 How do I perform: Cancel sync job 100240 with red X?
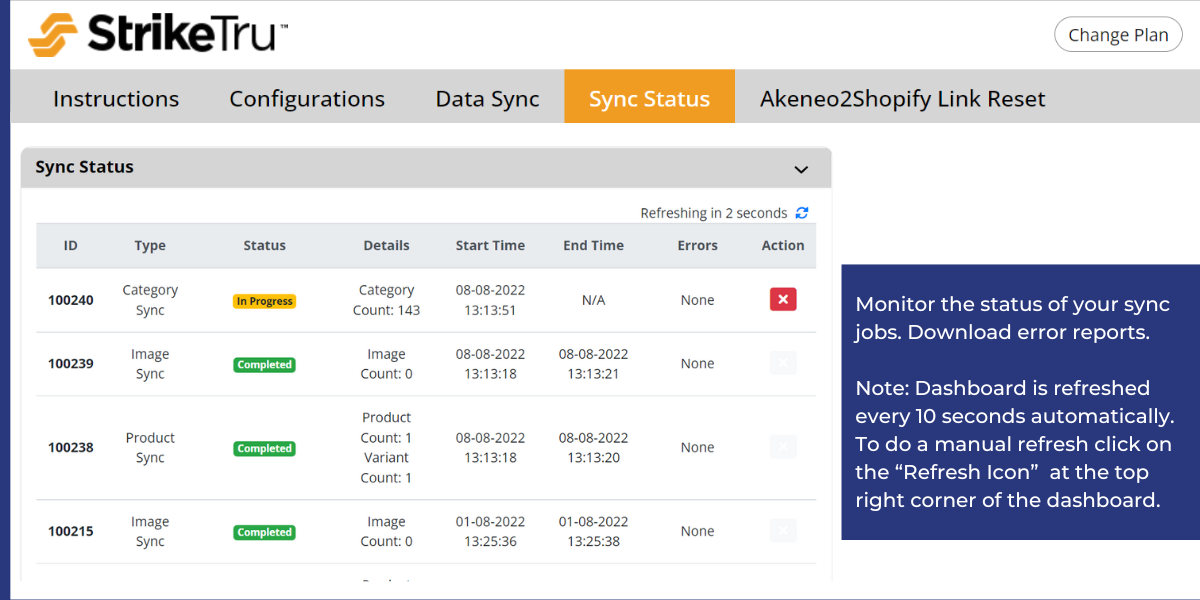coord(783,299)
